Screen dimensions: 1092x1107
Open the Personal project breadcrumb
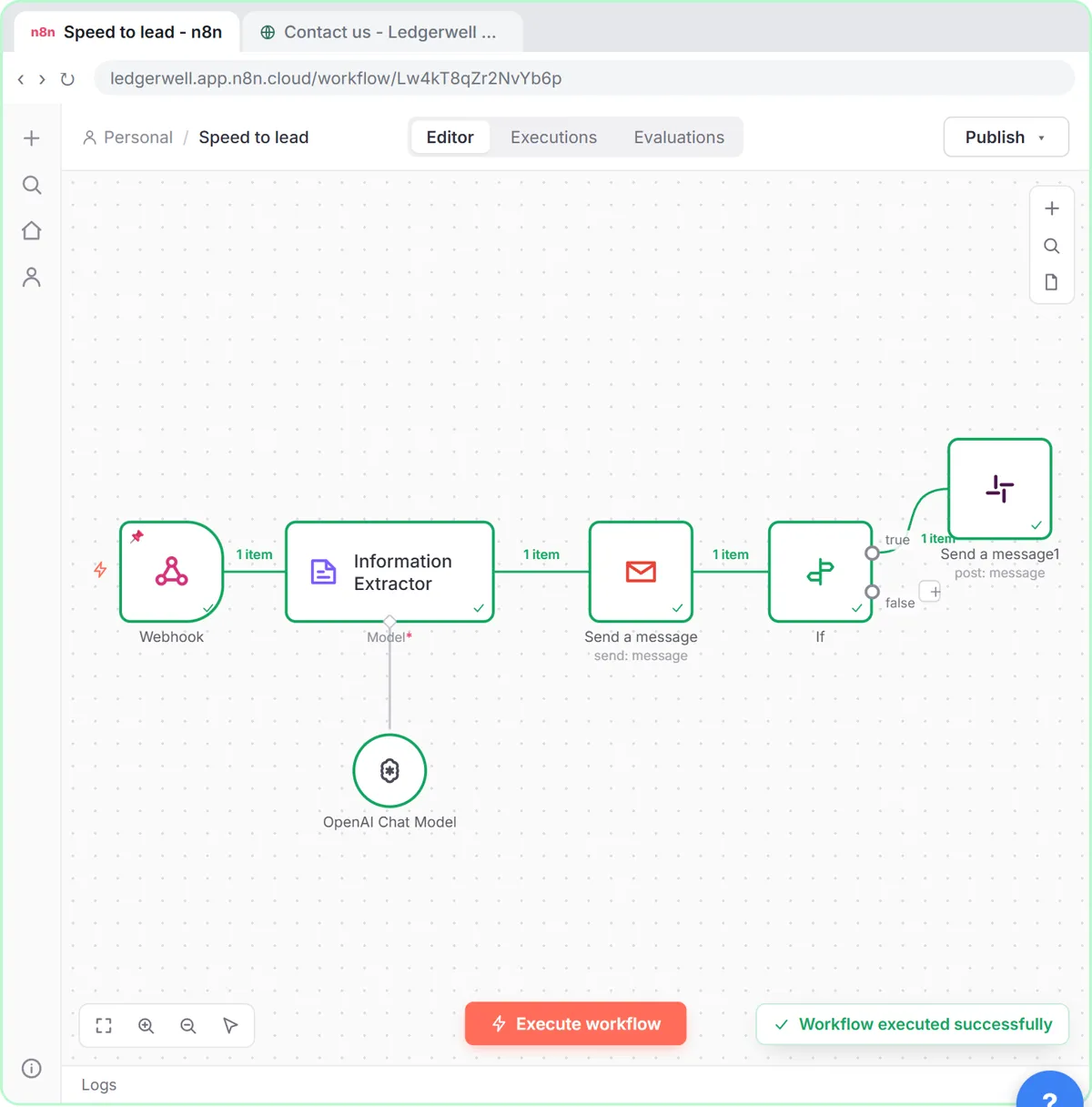point(128,137)
